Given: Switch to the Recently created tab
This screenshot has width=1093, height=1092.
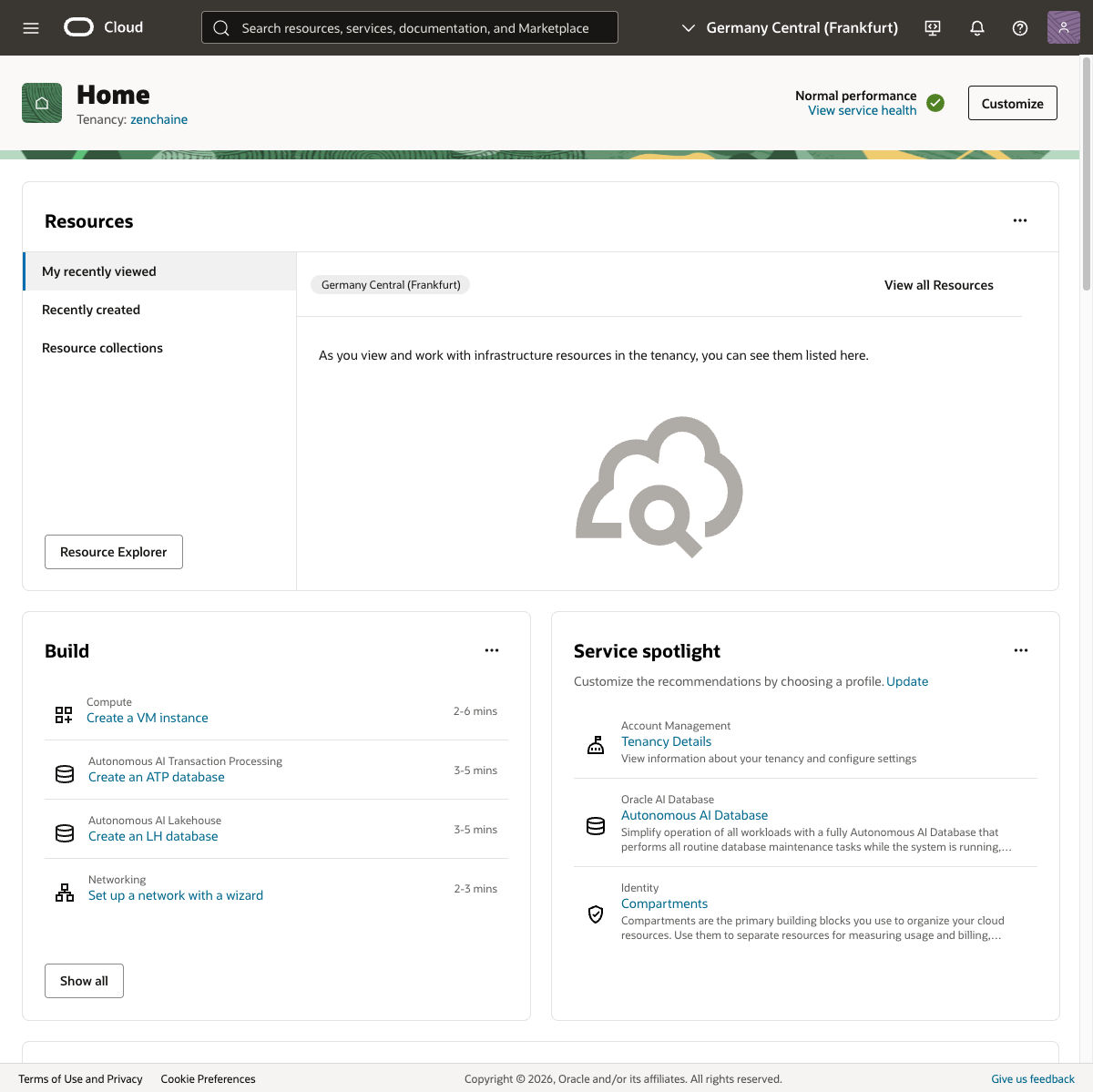Looking at the screenshot, I should click(x=91, y=310).
